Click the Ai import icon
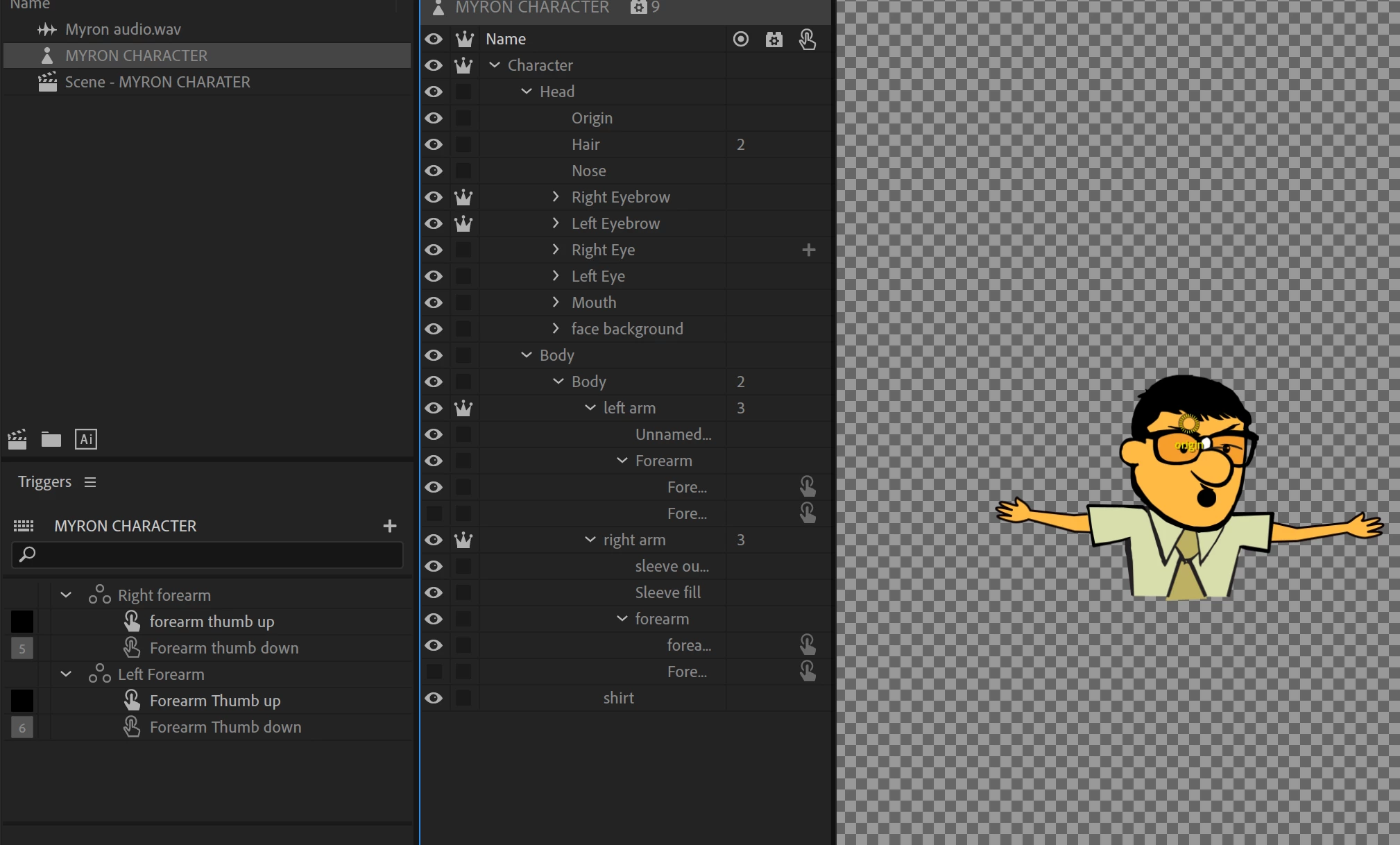1400x845 pixels. pos(86,439)
